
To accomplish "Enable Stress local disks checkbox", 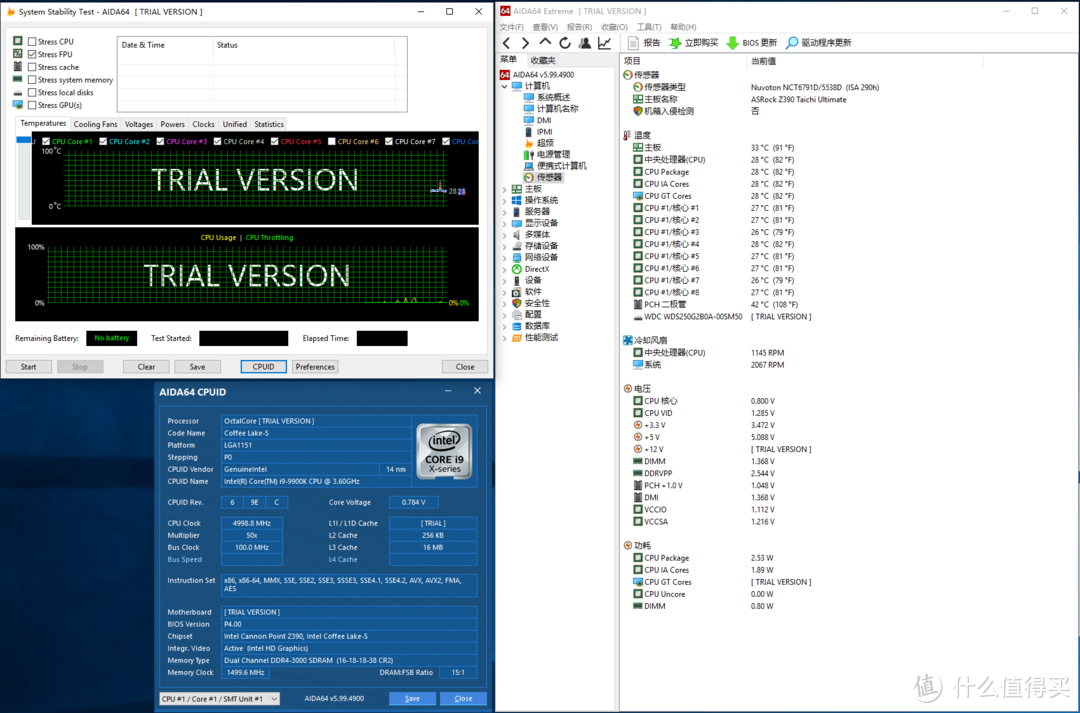I will [x=32, y=92].
